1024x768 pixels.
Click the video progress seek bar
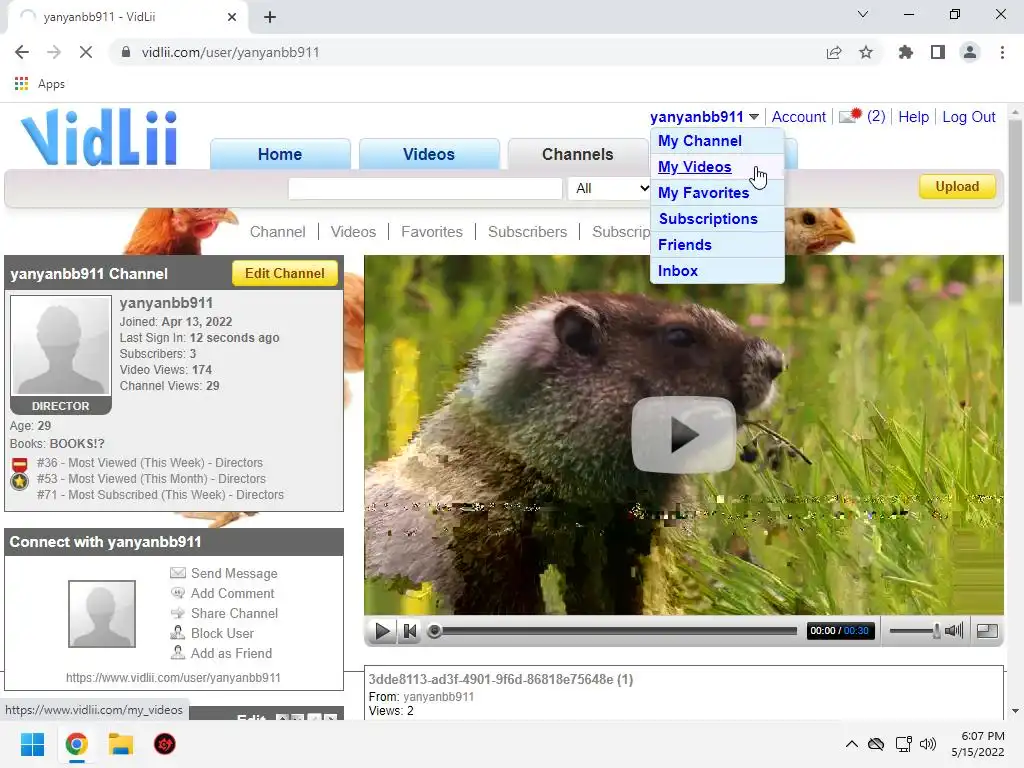612,631
